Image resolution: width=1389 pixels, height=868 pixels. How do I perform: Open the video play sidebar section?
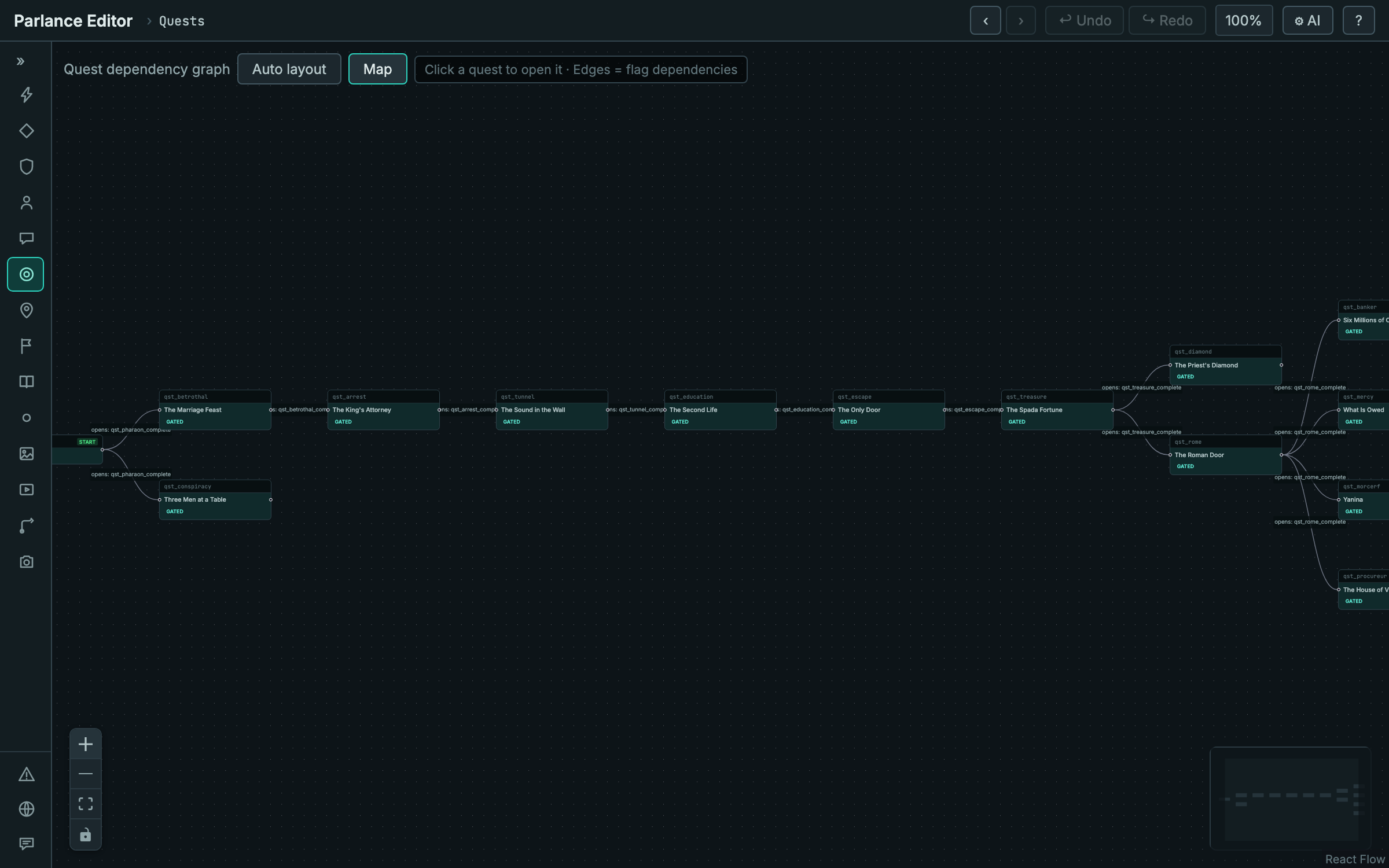[26, 490]
